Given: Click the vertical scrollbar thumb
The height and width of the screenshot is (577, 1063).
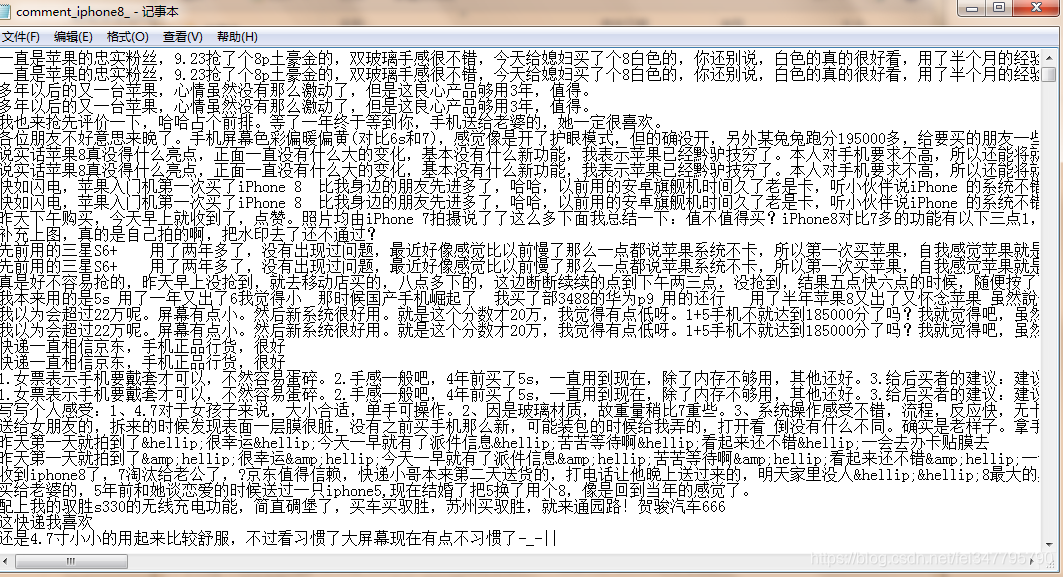Looking at the screenshot, I should [x=1048, y=74].
